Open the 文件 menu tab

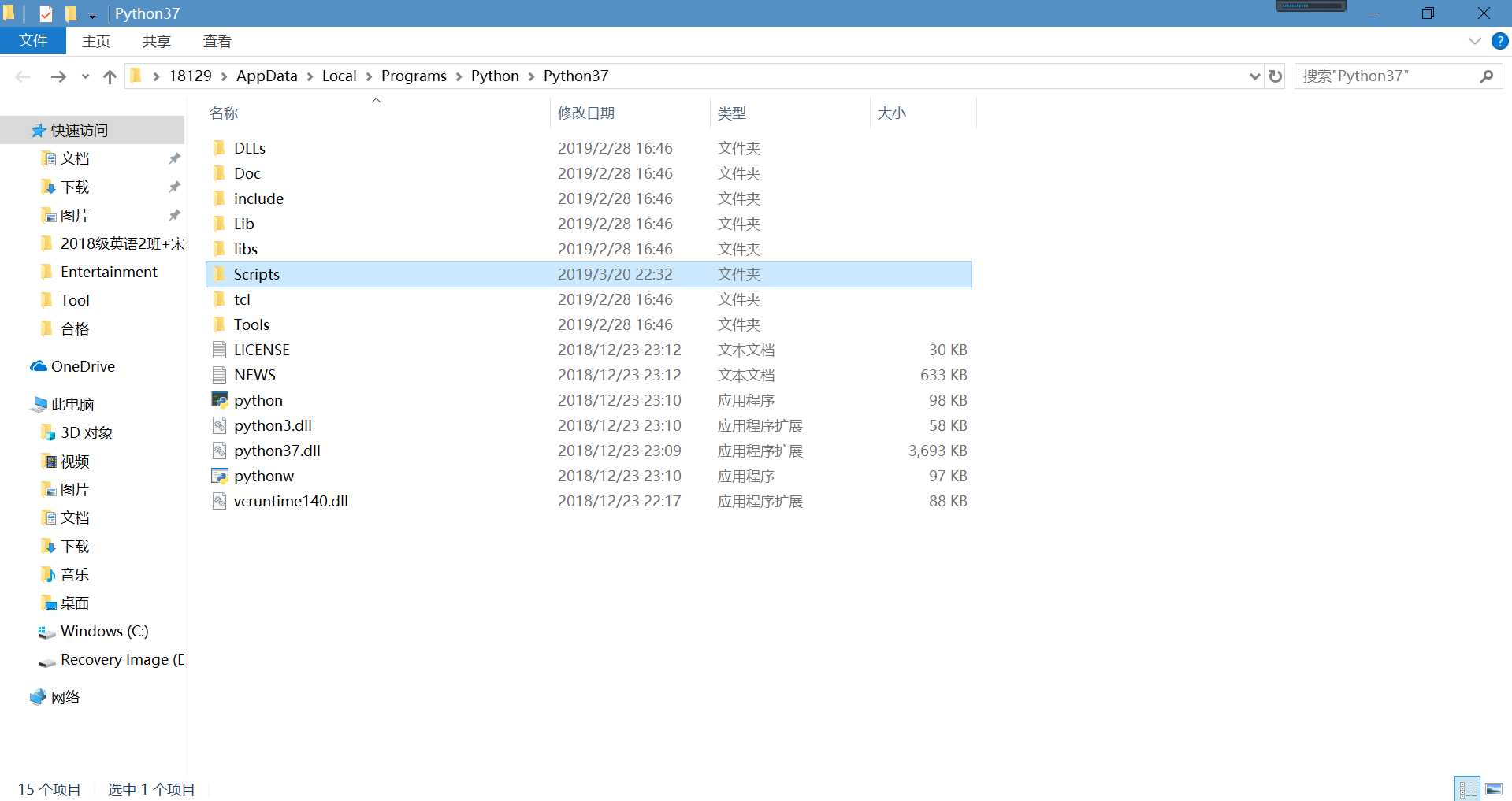(33, 41)
